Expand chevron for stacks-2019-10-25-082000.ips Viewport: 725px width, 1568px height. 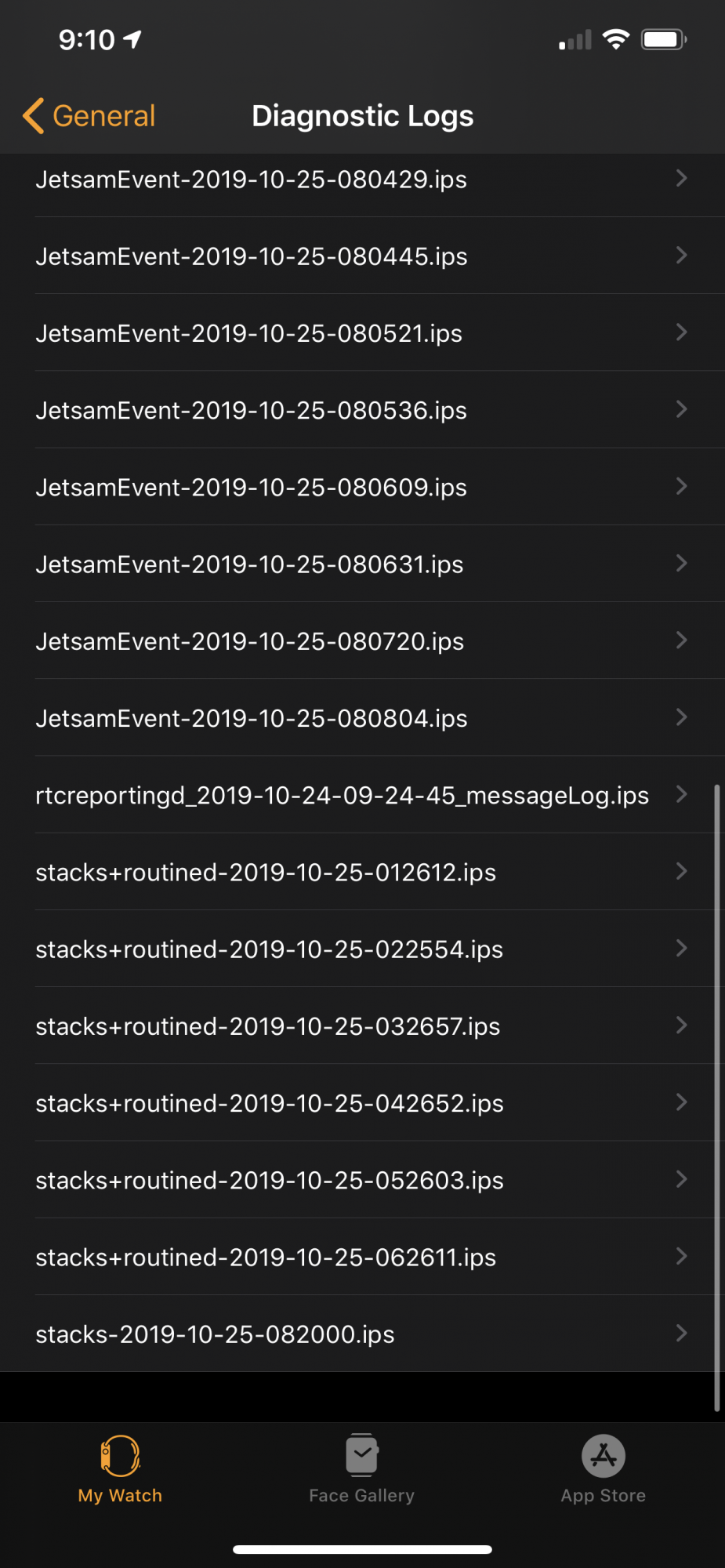coord(681,1333)
